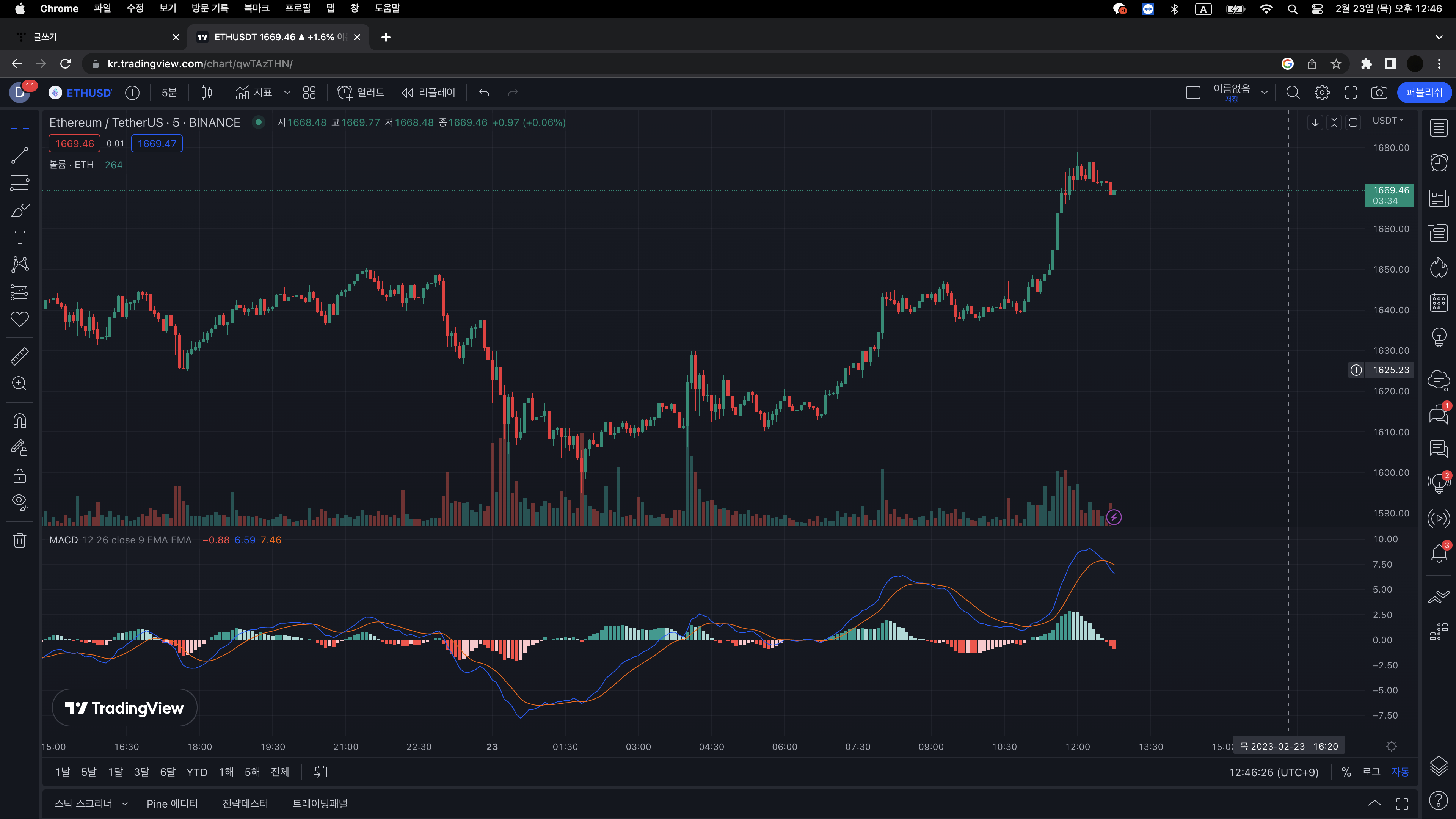Expand the USDT currency dropdown

click(1388, 121)
